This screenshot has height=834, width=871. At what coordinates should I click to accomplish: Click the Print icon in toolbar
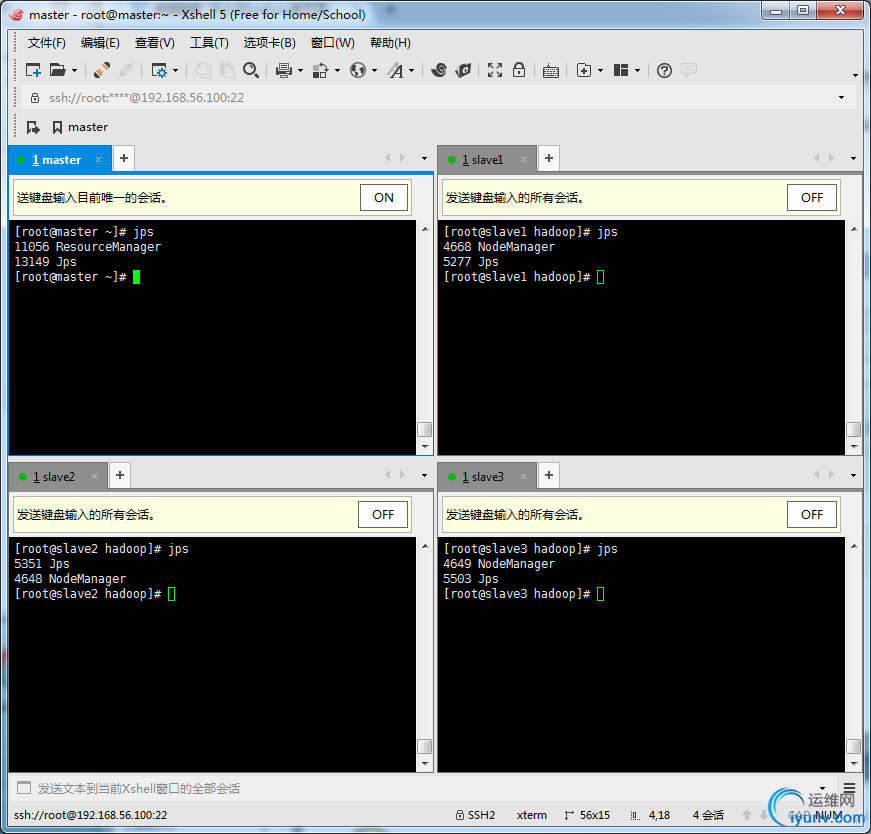283,70
